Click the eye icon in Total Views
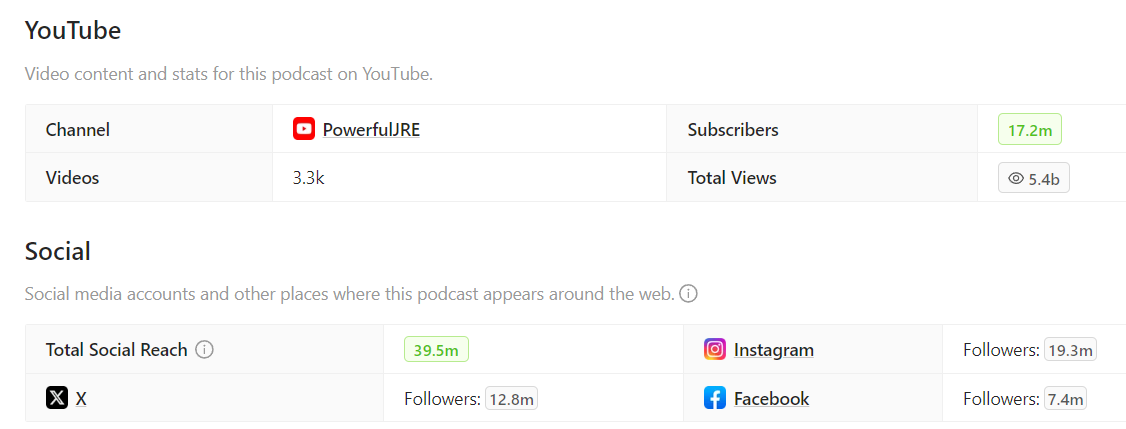 tap(1016, 178)
